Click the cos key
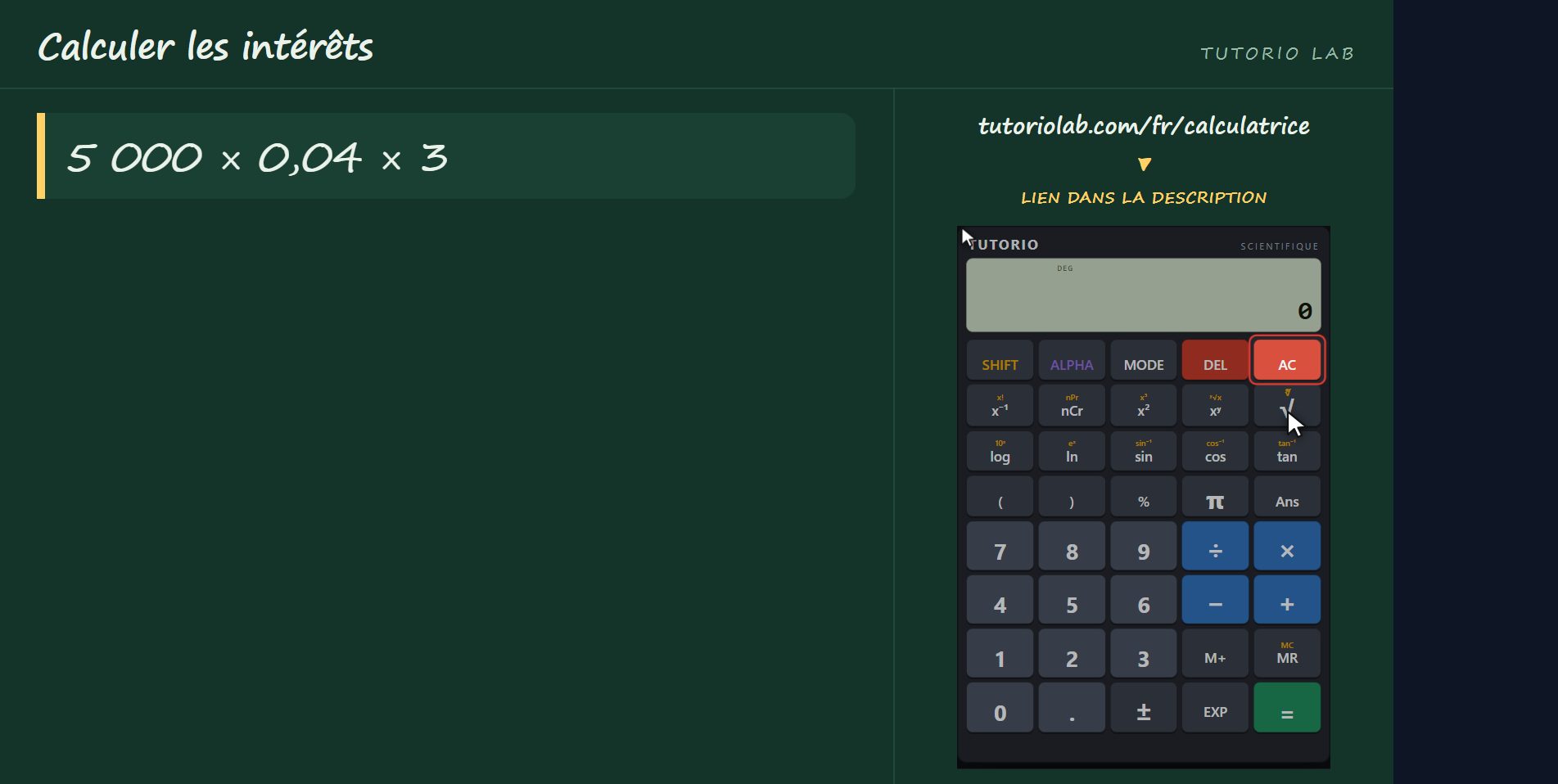Image resolution: width=1558 pixels, height=784 pixels. (1215, 451)
